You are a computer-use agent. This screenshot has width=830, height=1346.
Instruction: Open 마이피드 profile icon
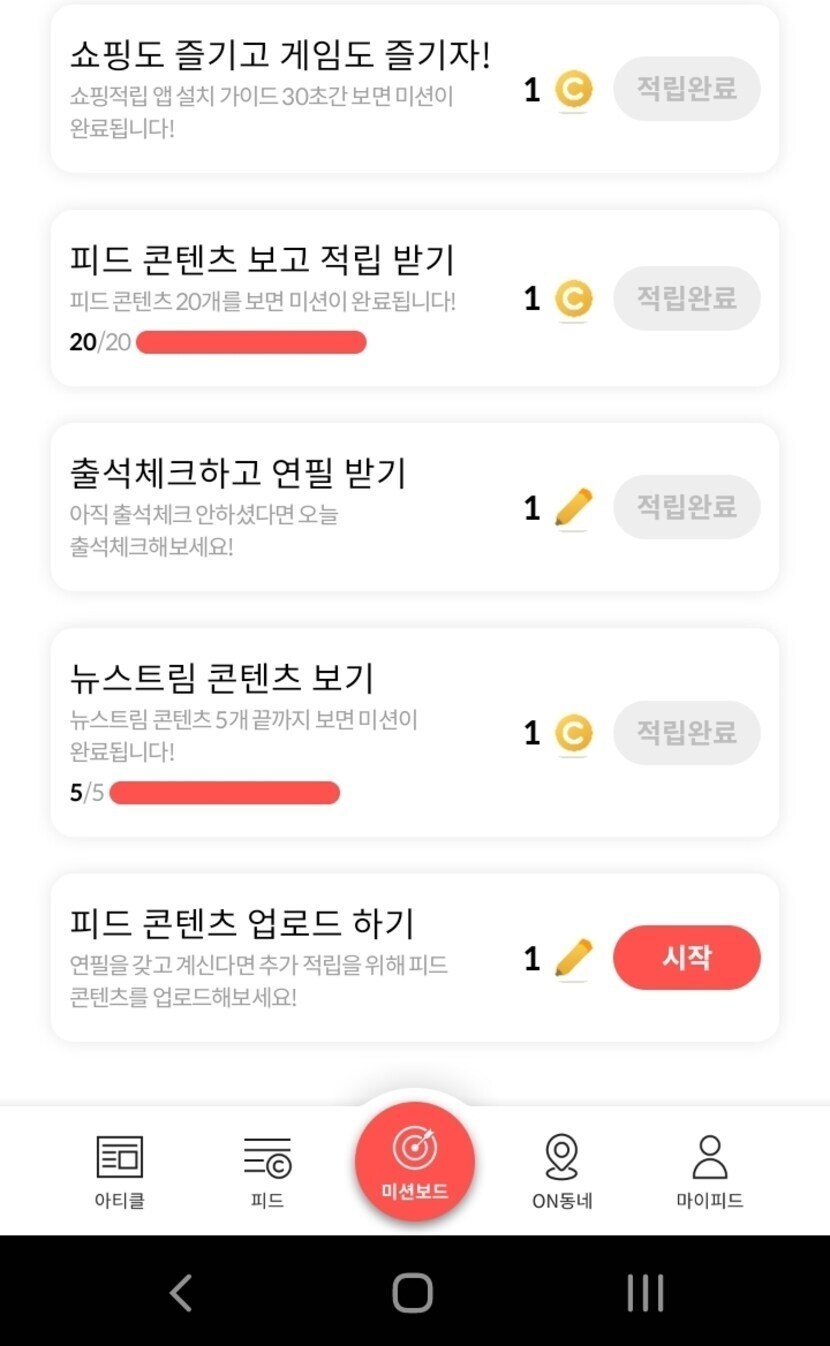[709, 1160]
